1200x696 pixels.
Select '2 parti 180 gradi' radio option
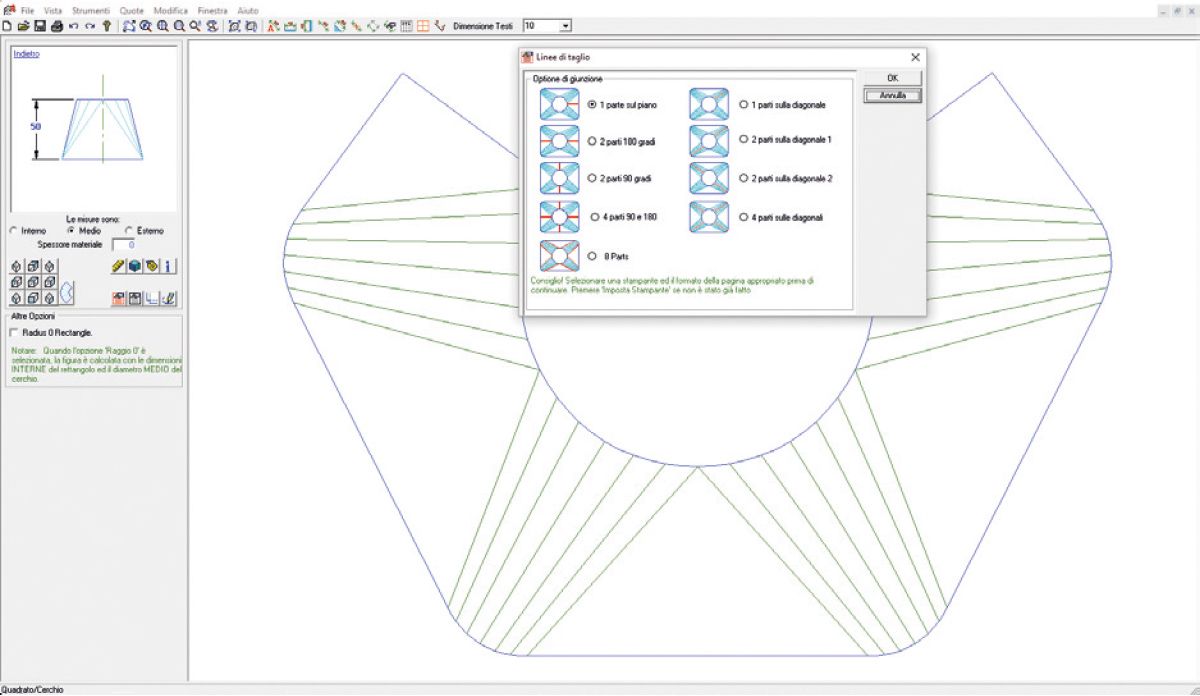point(592,141)
